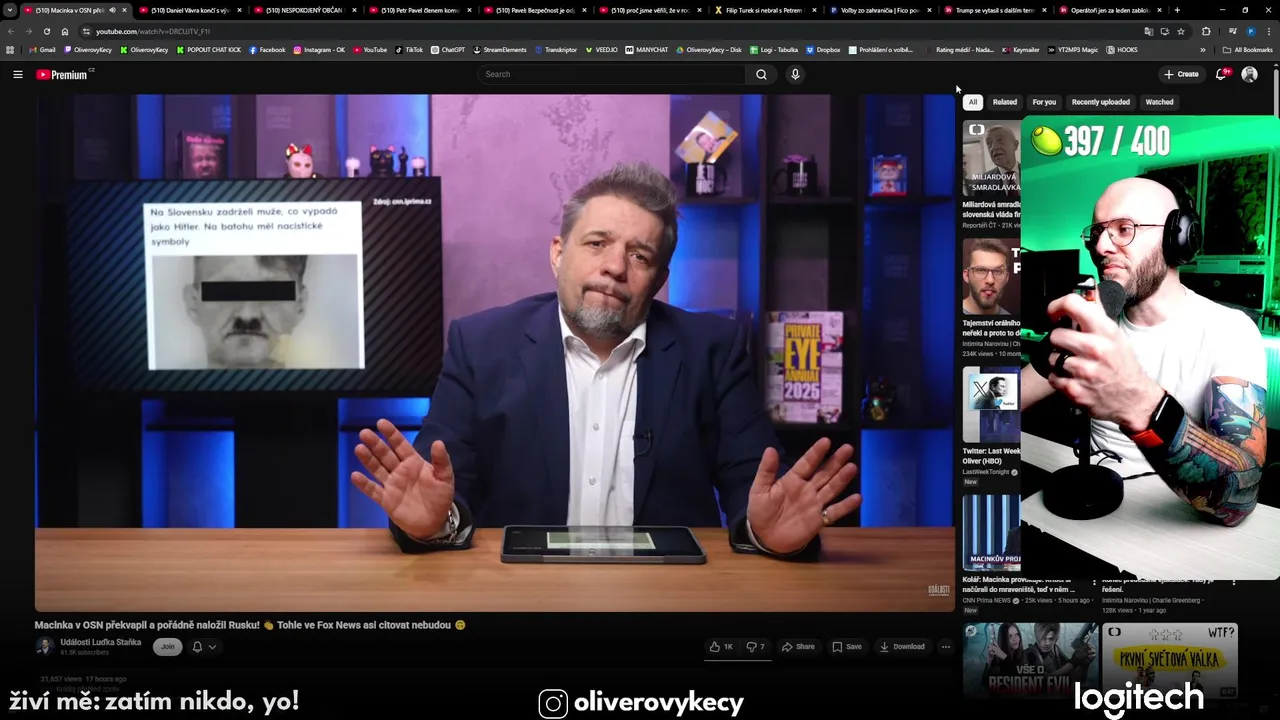Switch to Trump se vytasil browser tab
Screen dimensions: 1280x720
[x=994, y=10]
